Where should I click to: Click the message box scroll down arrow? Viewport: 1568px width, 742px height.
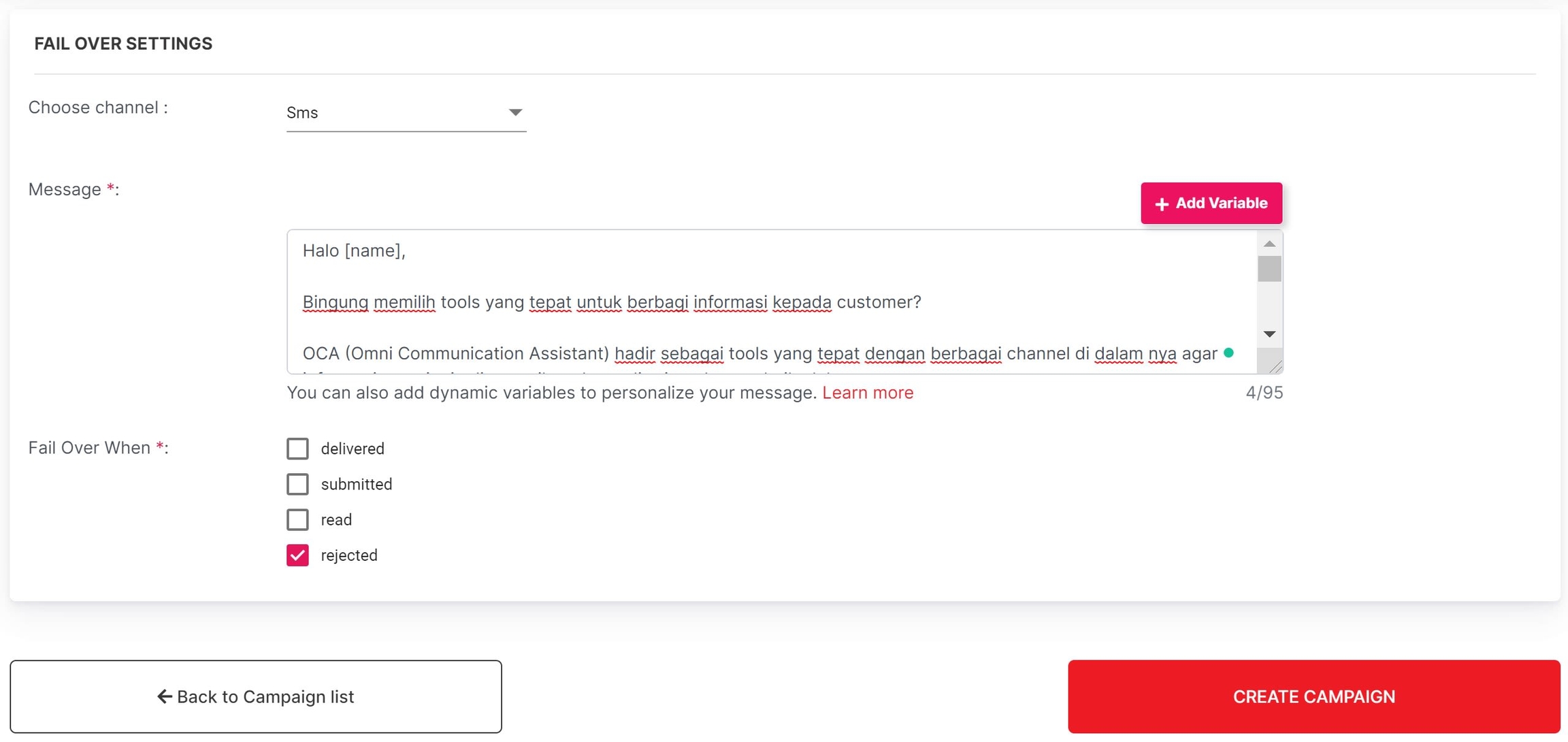point(1269,334)
